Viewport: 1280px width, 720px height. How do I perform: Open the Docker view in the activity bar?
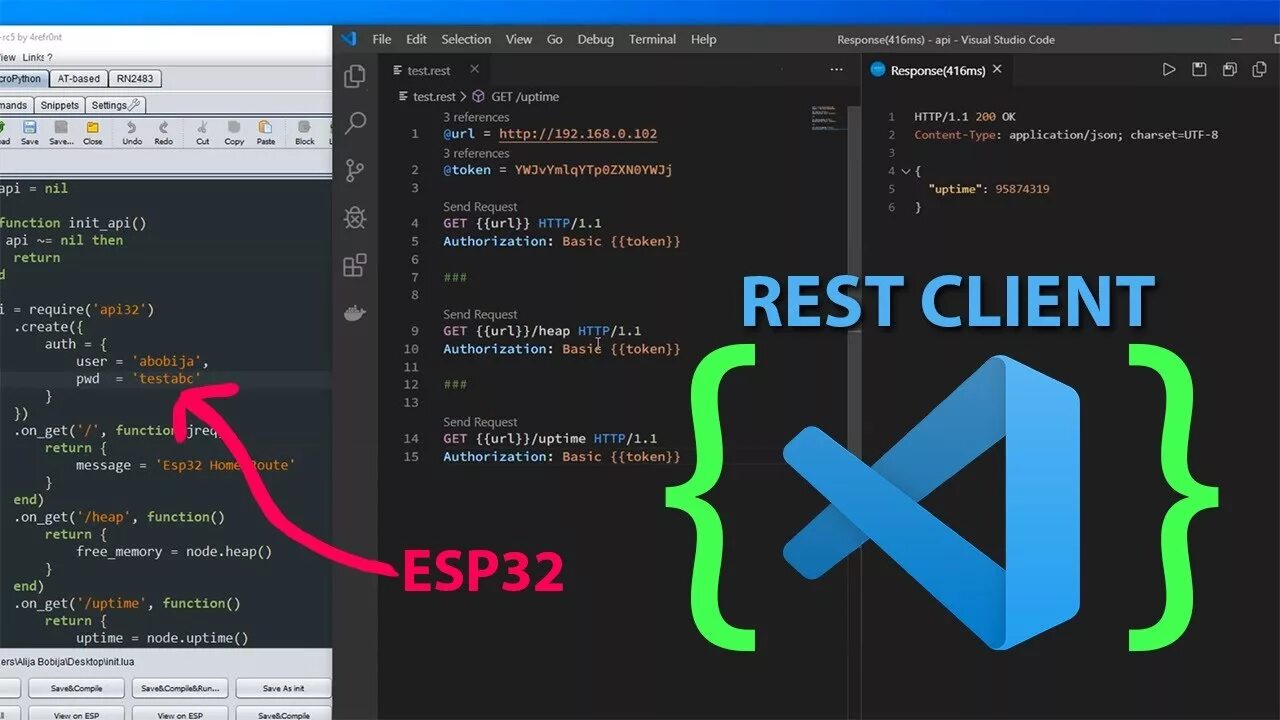coord(354,313)
